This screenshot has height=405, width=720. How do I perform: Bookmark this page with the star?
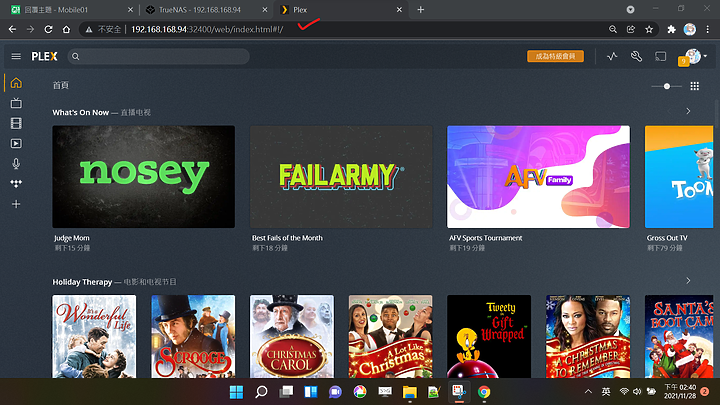tap(649, 29)
